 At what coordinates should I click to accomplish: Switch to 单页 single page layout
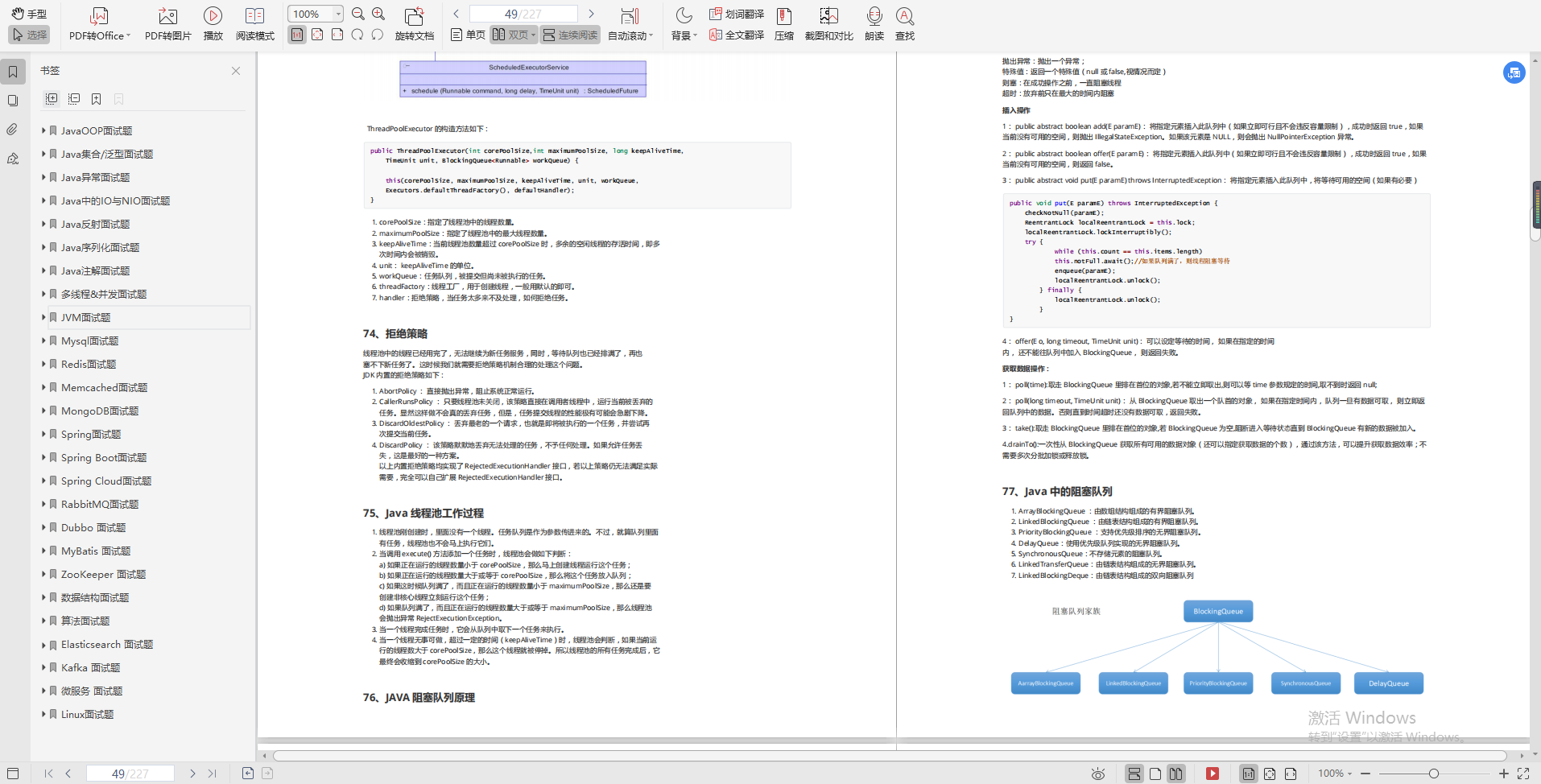click(468, 35)
